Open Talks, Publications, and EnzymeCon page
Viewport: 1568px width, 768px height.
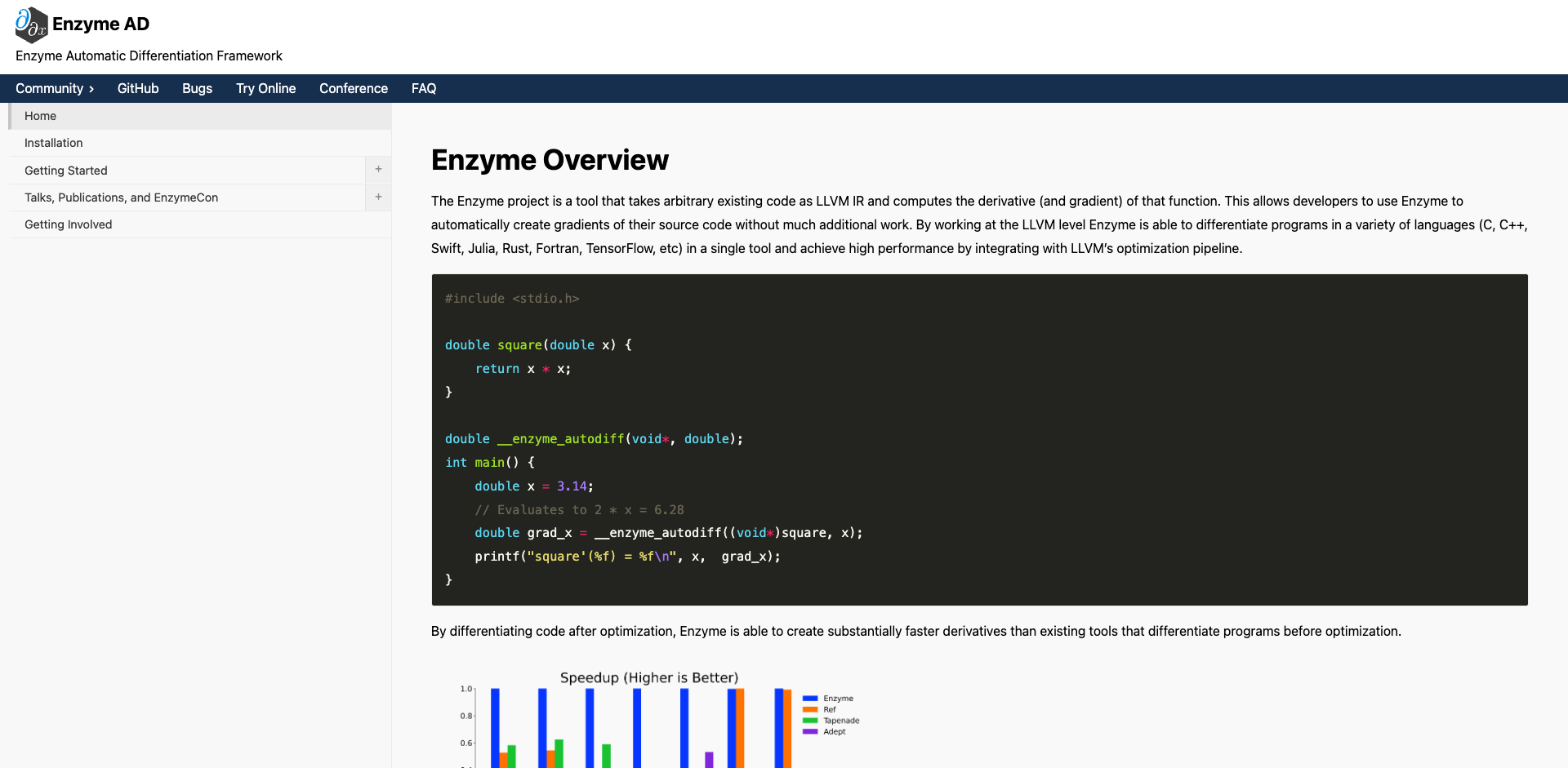click(x=187, y=198)
